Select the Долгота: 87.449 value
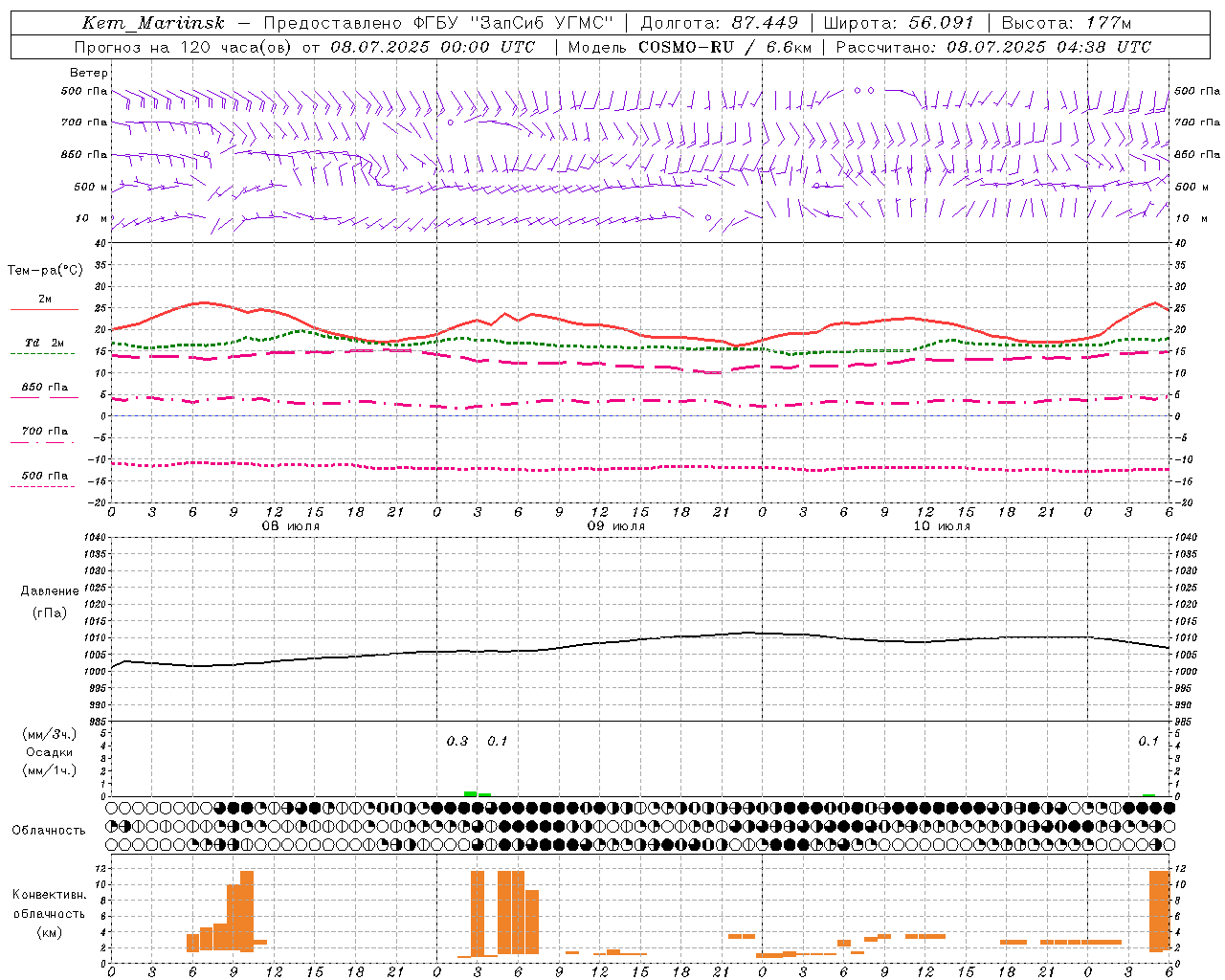Screen dimensions: 1225x980 (x=719, y=23)
